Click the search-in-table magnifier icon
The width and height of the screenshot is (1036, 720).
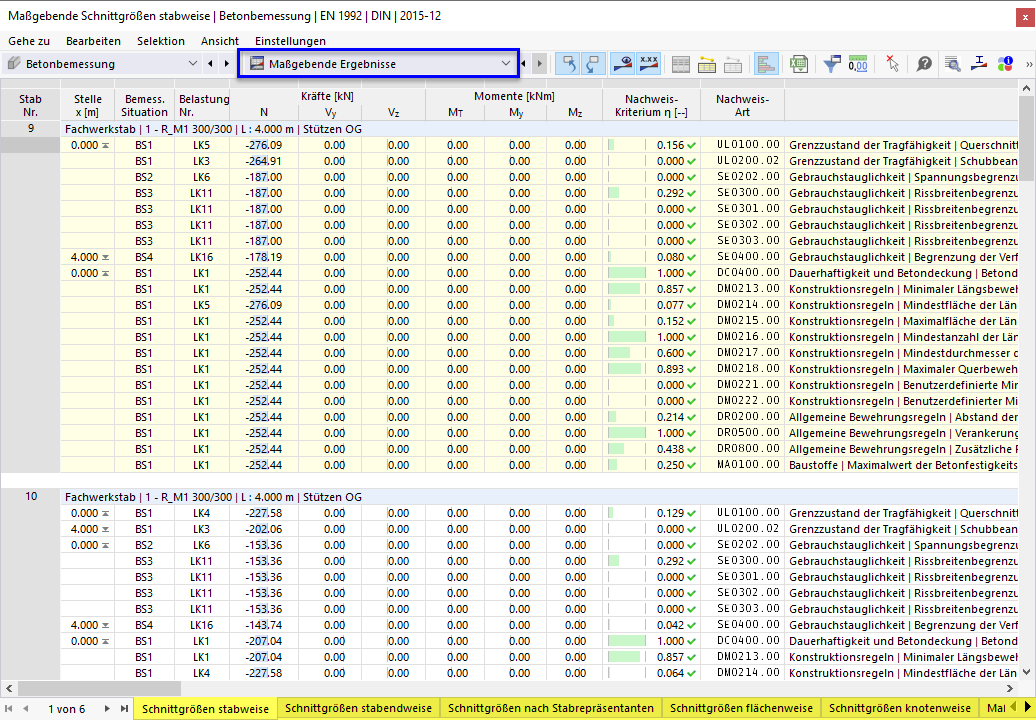click(952, 64)
